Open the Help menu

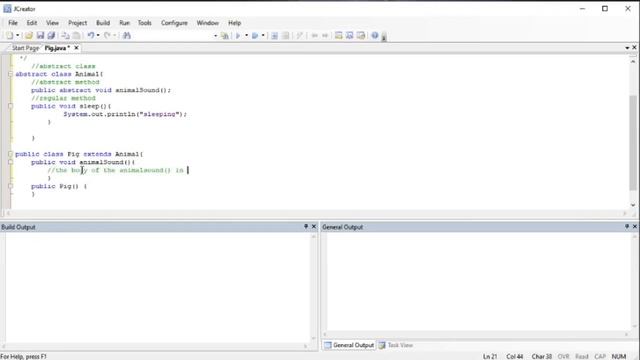point(234,23)
